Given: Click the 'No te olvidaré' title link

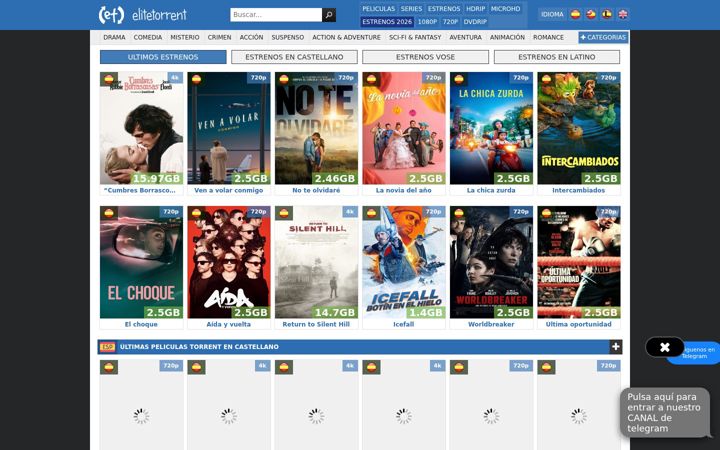Looking at the screenshot, I should click(316, 190).
